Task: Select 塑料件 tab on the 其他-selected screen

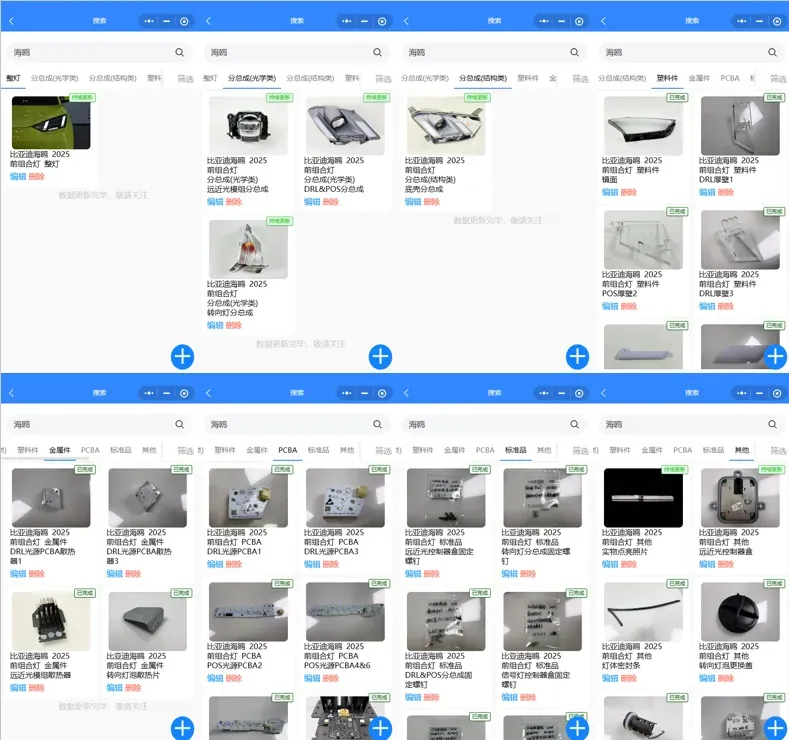Action: [x=619, y=450]
